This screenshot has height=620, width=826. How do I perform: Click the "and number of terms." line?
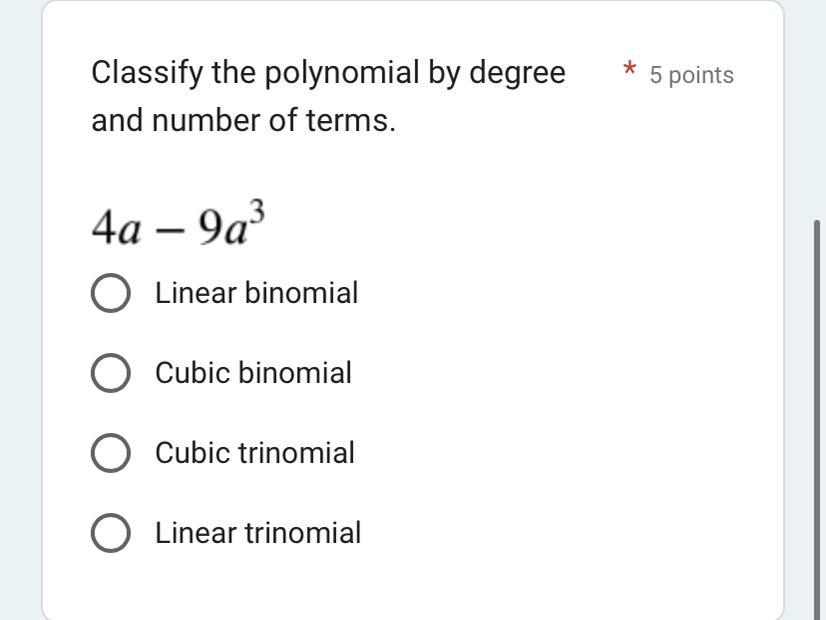point(243,121)
